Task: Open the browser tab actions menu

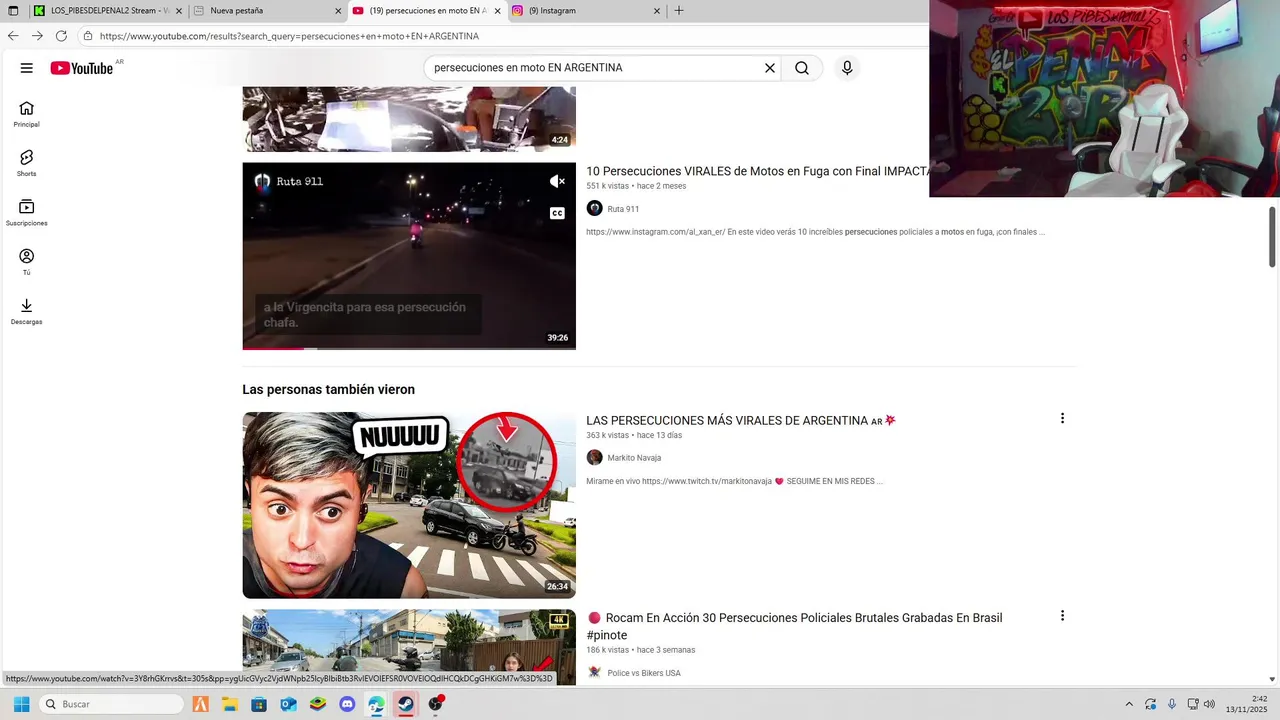Action: 13,10
